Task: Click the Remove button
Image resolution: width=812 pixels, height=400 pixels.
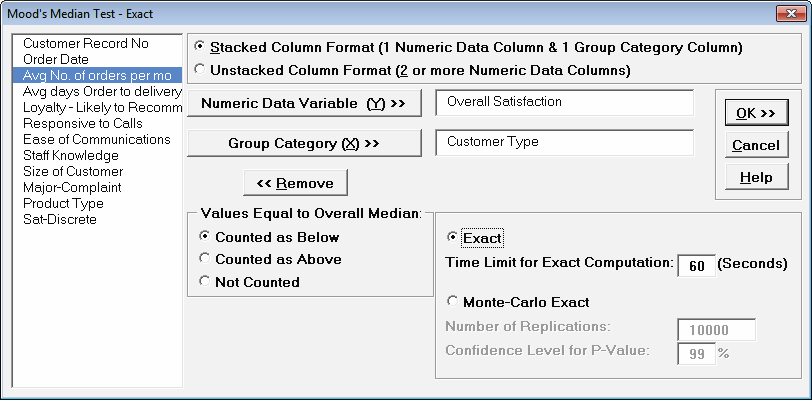Action: tap(295, 183)
